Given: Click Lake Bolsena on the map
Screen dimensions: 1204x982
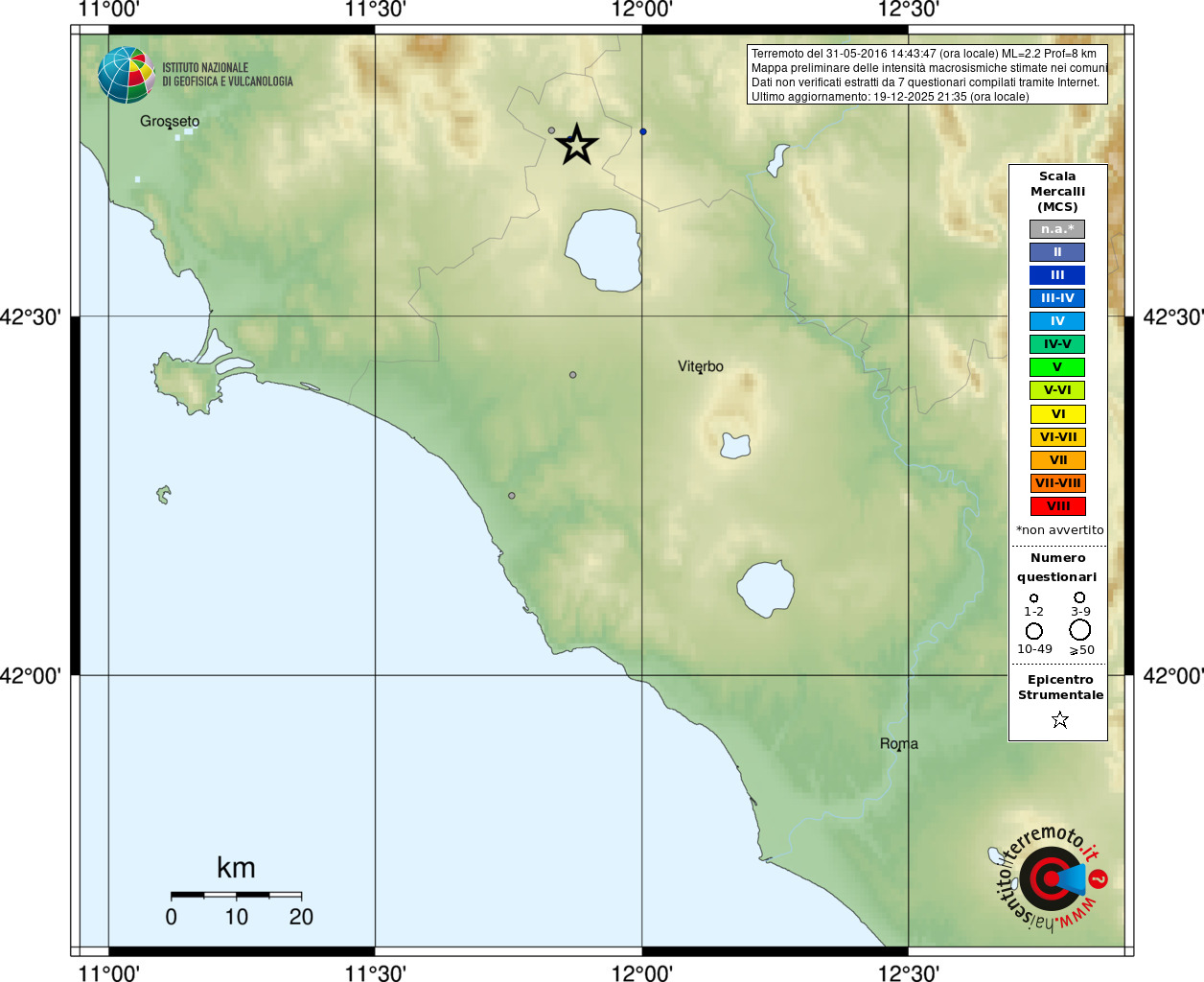Looking at the screenshot, I should 604,248.
